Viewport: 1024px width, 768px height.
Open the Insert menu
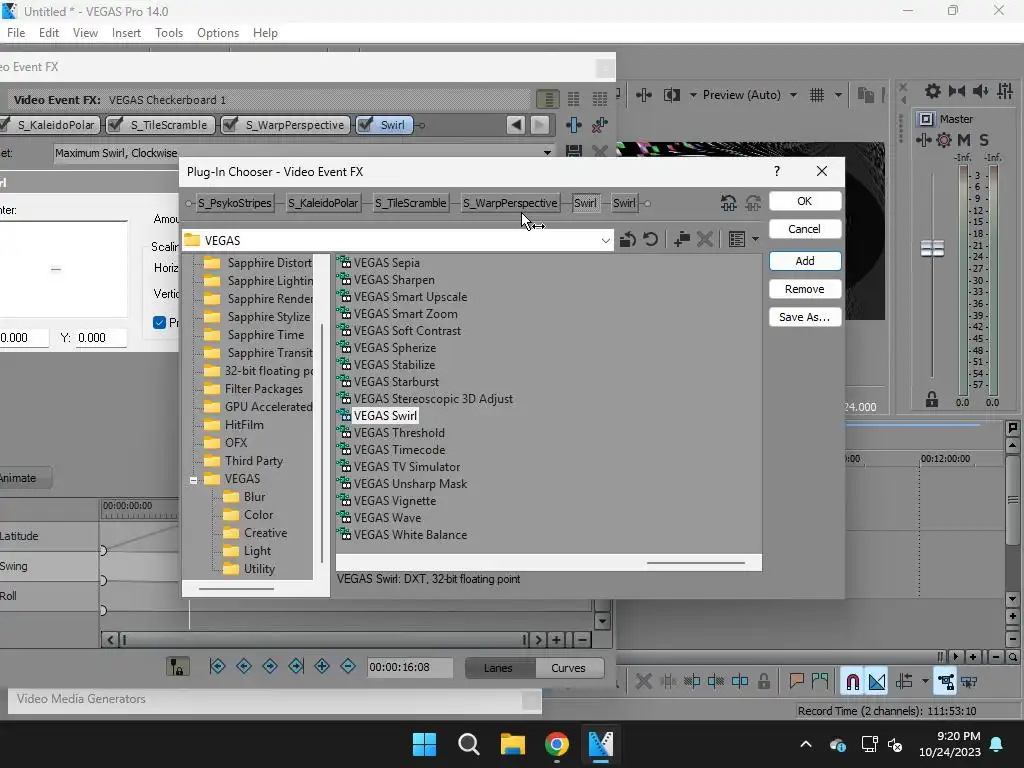click(126, 33)
